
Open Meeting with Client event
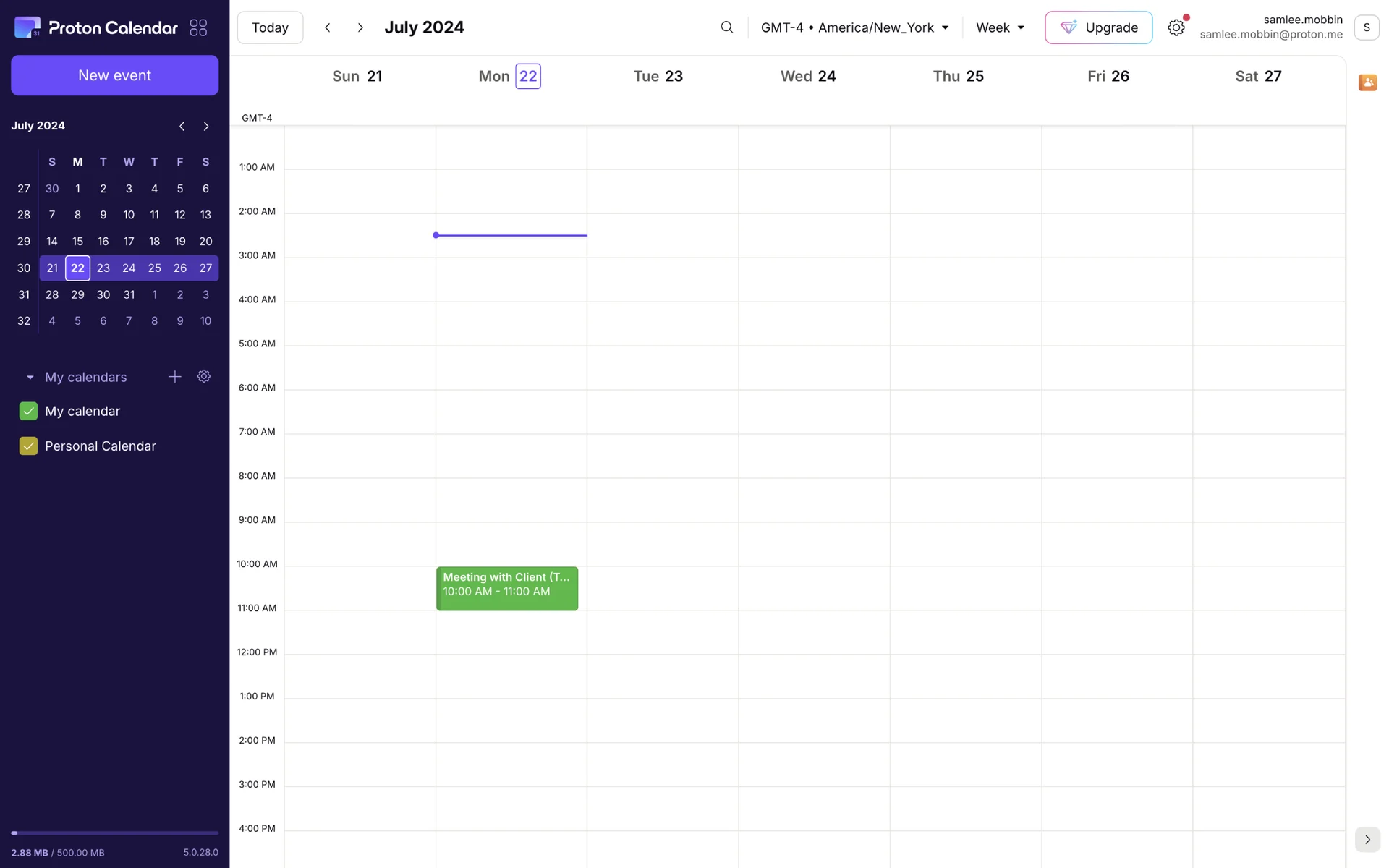[x=506, y=588]
